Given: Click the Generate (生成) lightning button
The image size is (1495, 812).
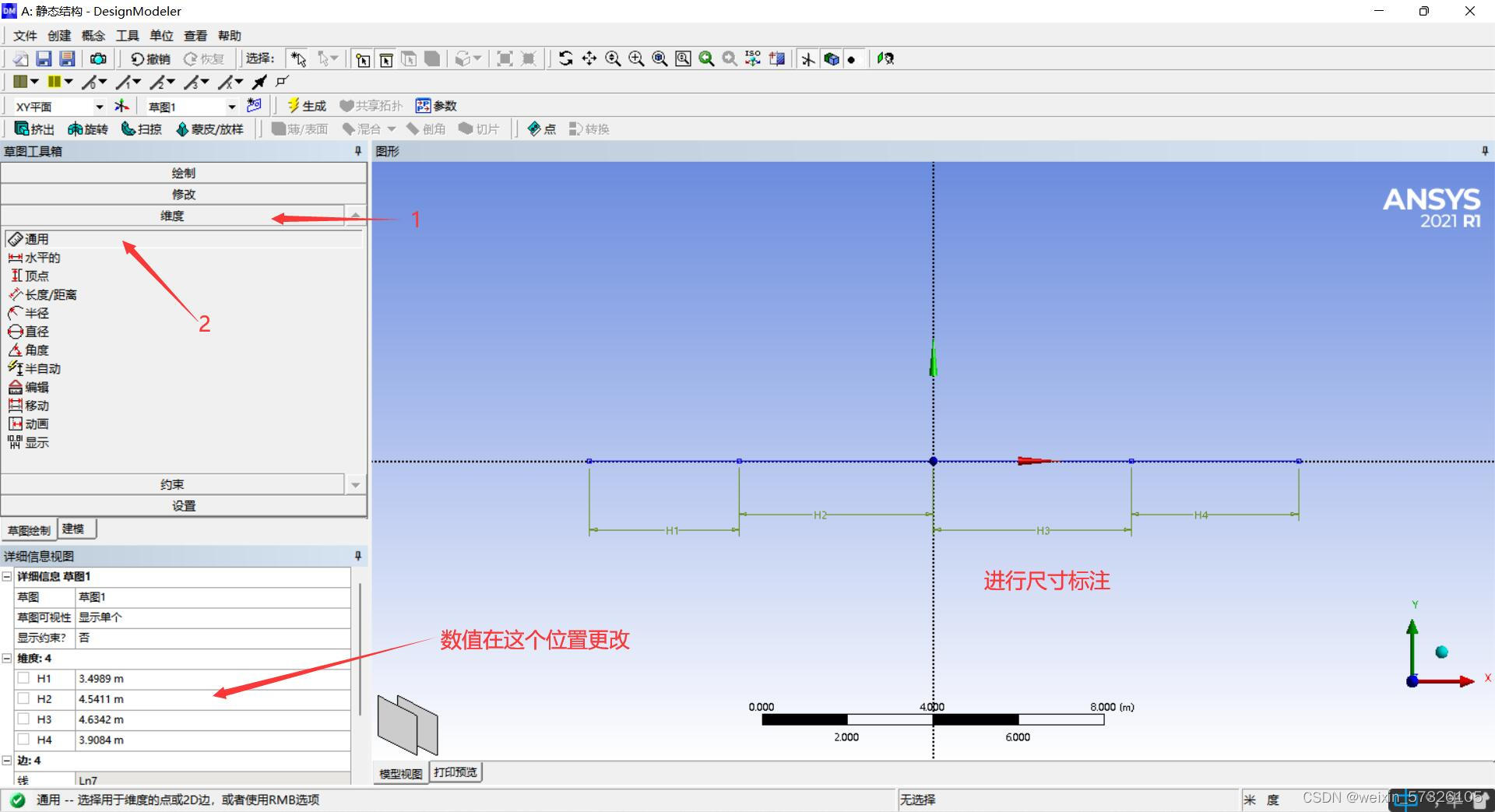Looking at the screenshot, I should [x=307, y=106].
